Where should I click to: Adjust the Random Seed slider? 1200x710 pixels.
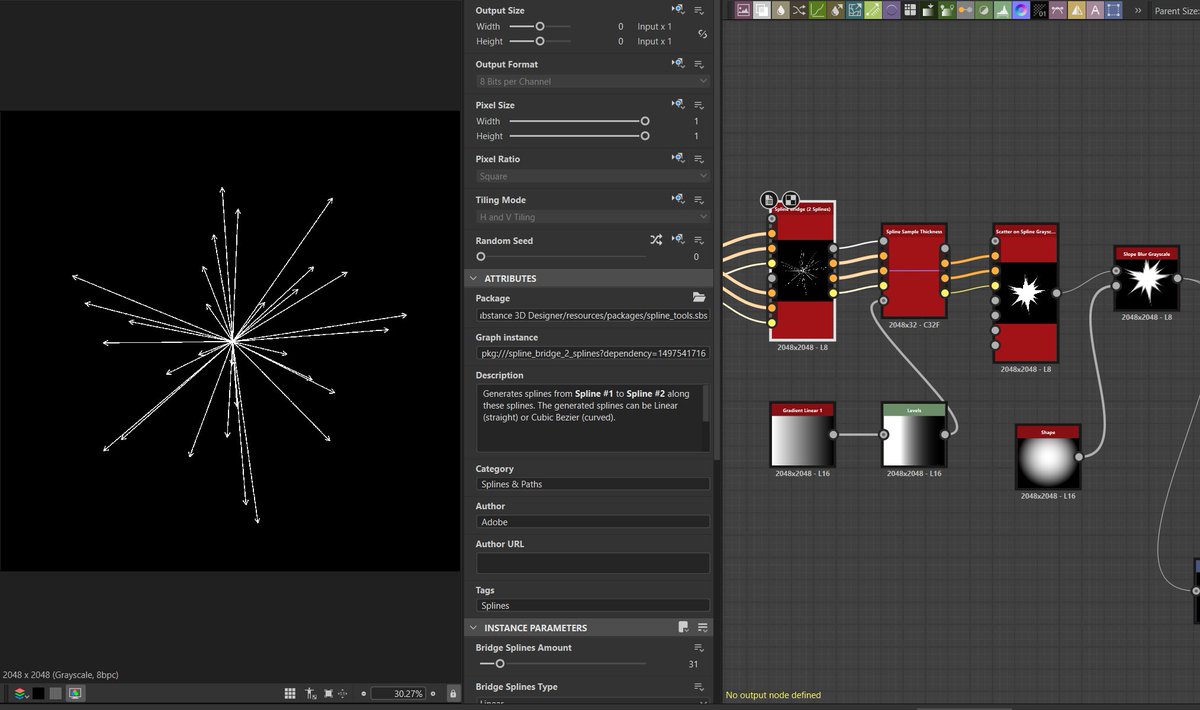(563, 257)
